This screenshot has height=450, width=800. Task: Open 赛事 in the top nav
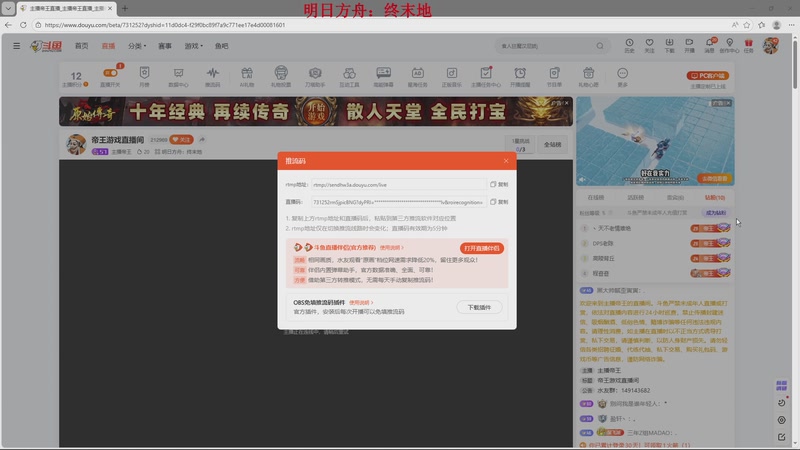pos(165,46)
